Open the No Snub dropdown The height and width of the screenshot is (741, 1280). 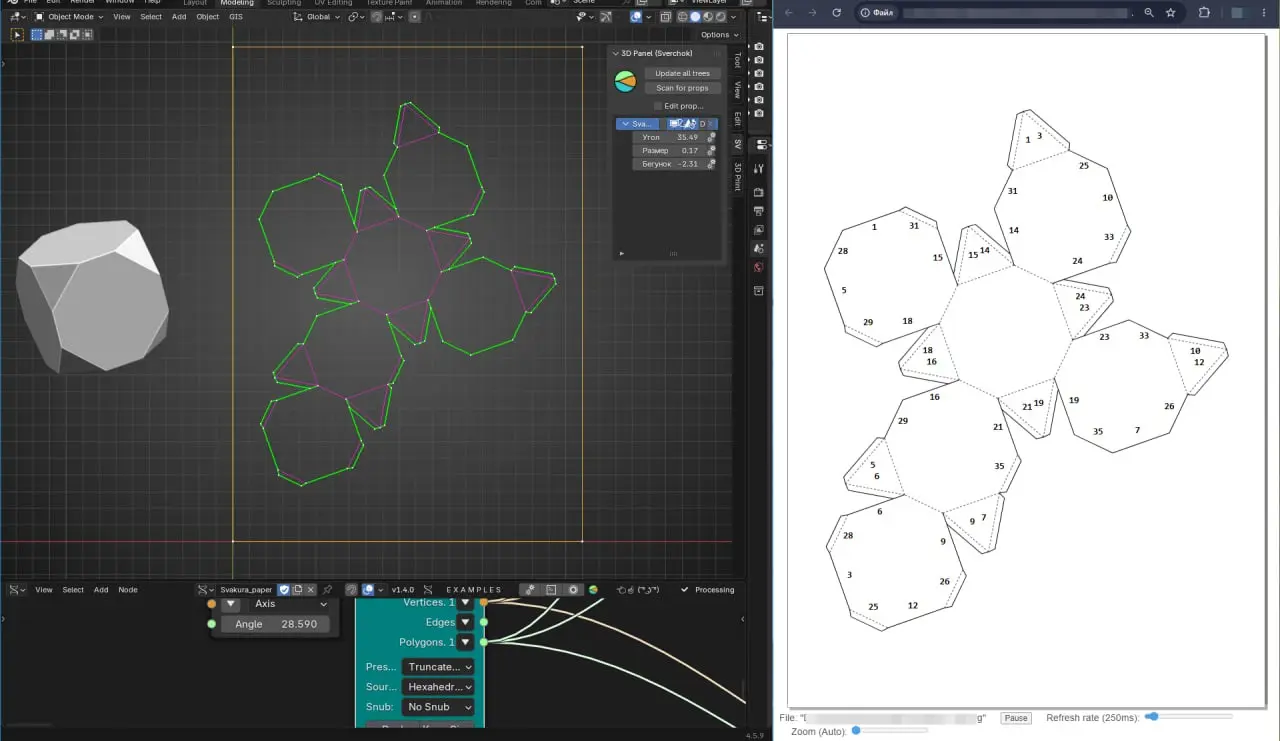pyautogui.click(x=438, y=707)
